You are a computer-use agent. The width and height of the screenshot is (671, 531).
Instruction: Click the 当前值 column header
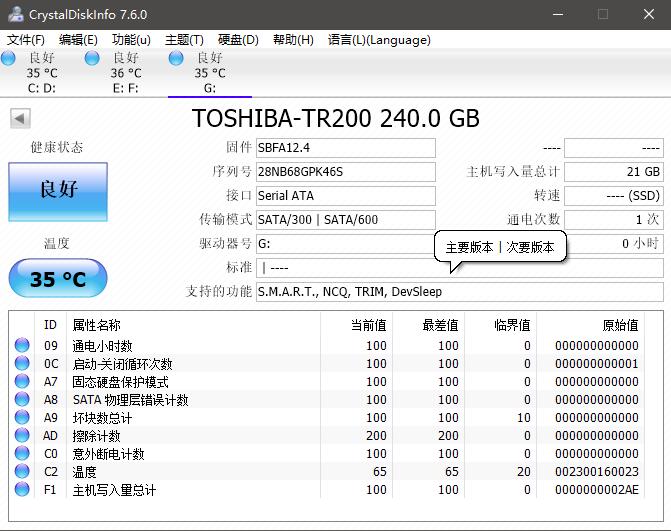(x=356, y=325)
